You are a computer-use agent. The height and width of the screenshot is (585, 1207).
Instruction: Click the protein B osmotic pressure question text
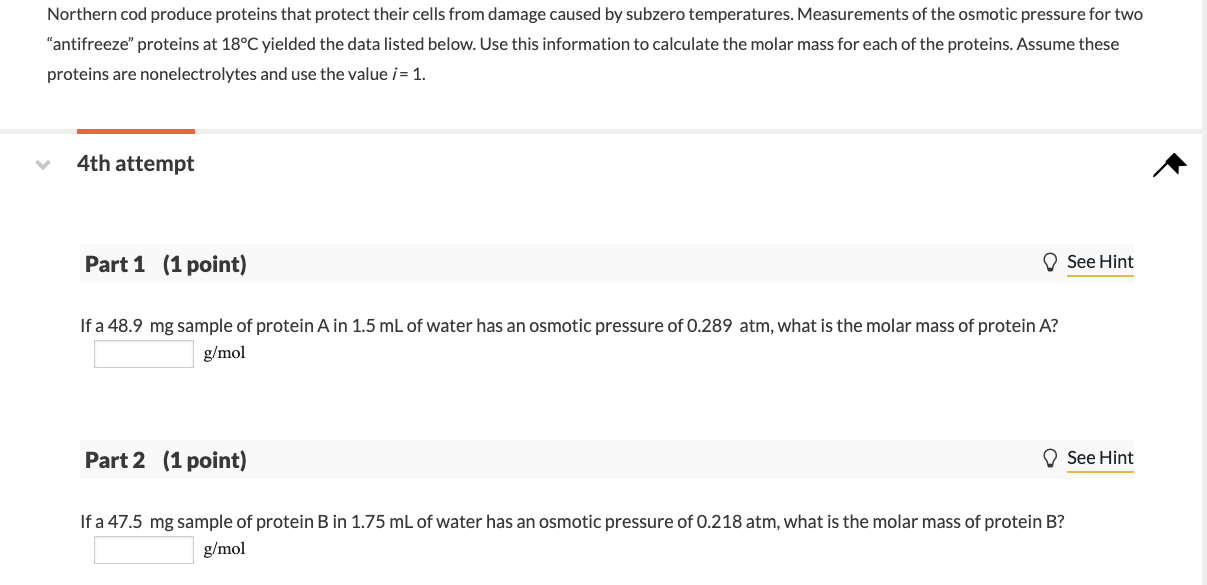[571, 522]
